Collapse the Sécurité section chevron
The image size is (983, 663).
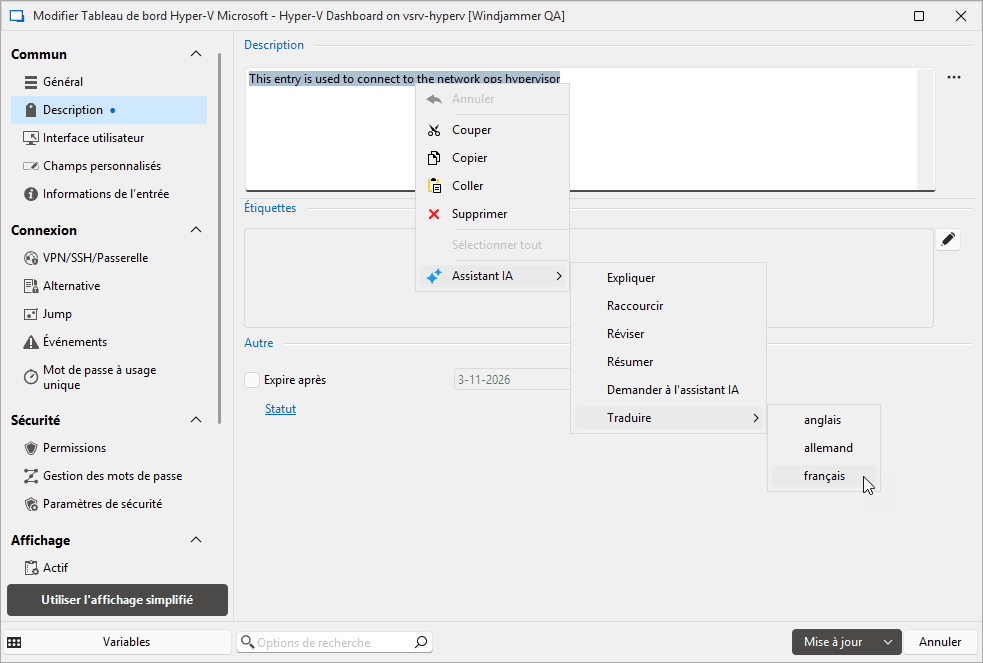(x=196, y=420)
